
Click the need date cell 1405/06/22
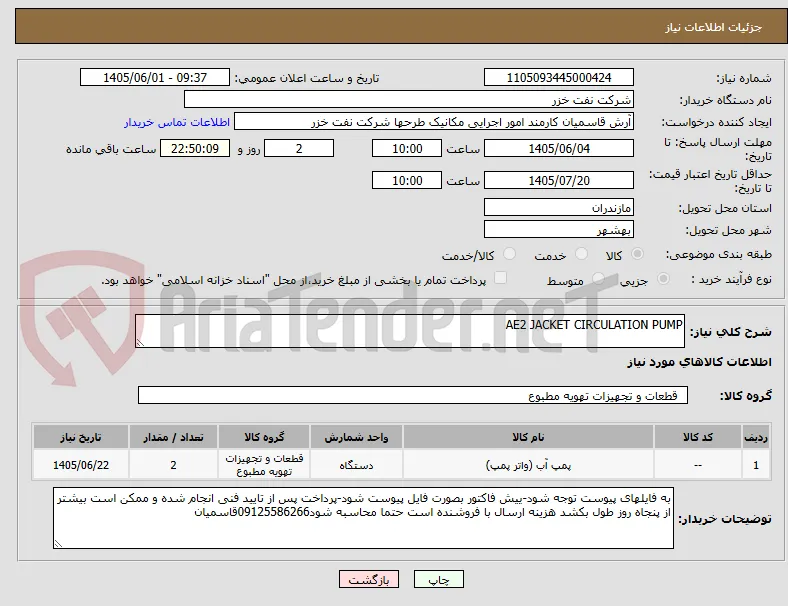(x=81, y=465)
